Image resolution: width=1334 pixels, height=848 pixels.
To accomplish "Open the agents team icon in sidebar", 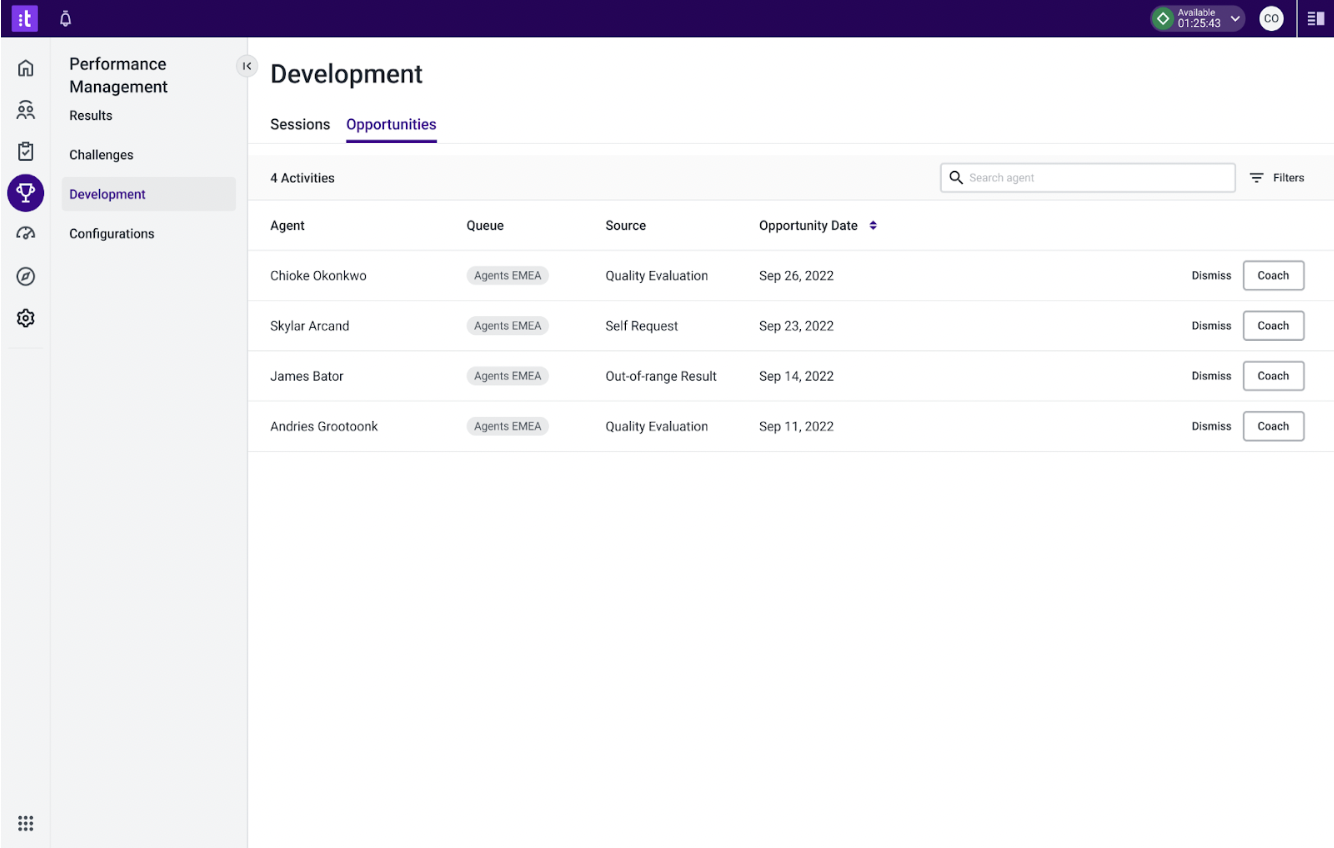I will click(26, 110).
